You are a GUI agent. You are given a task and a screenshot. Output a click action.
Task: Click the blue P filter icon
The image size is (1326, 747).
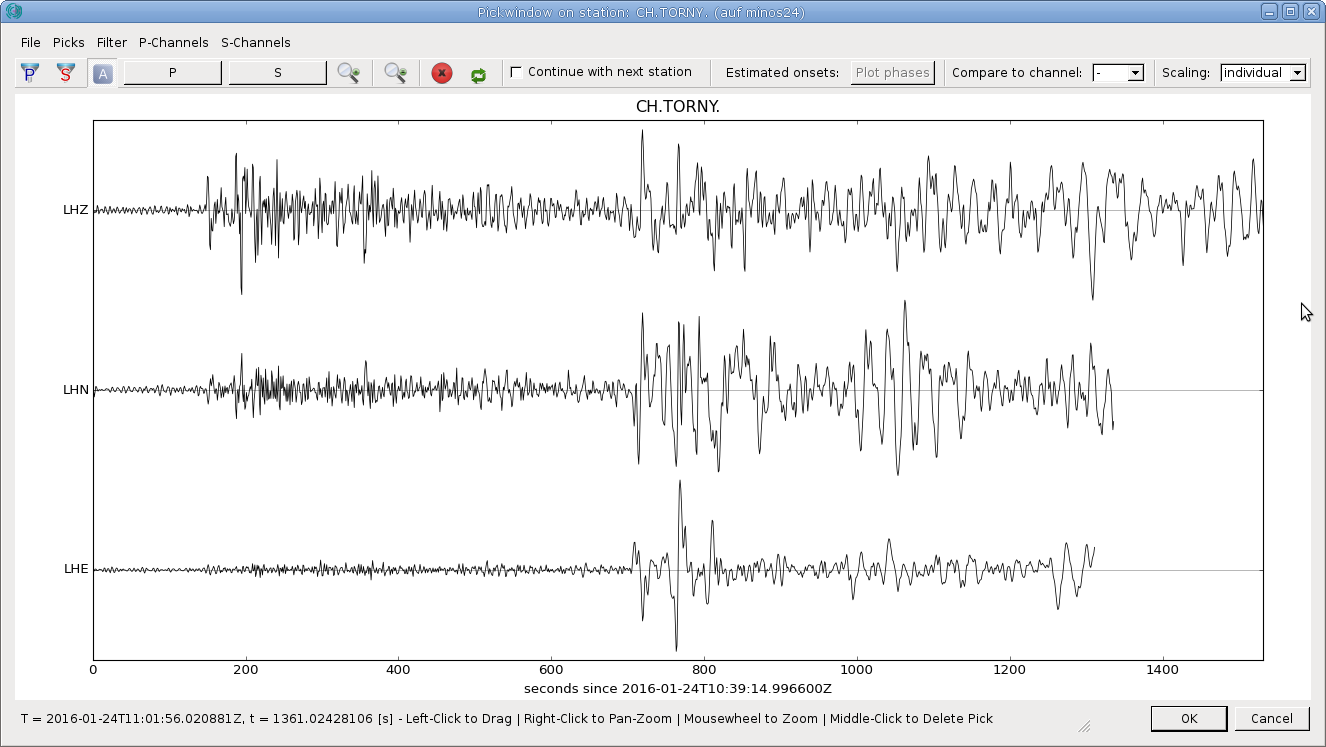[x=30, y=73]
